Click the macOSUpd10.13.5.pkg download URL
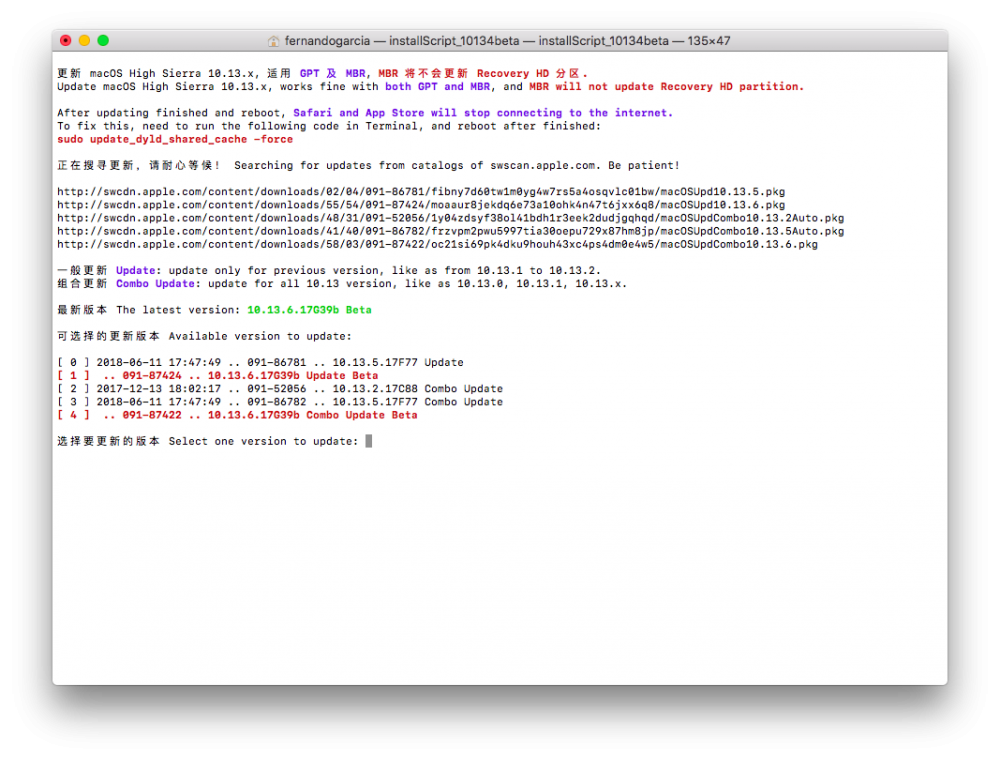 point(421,192)
